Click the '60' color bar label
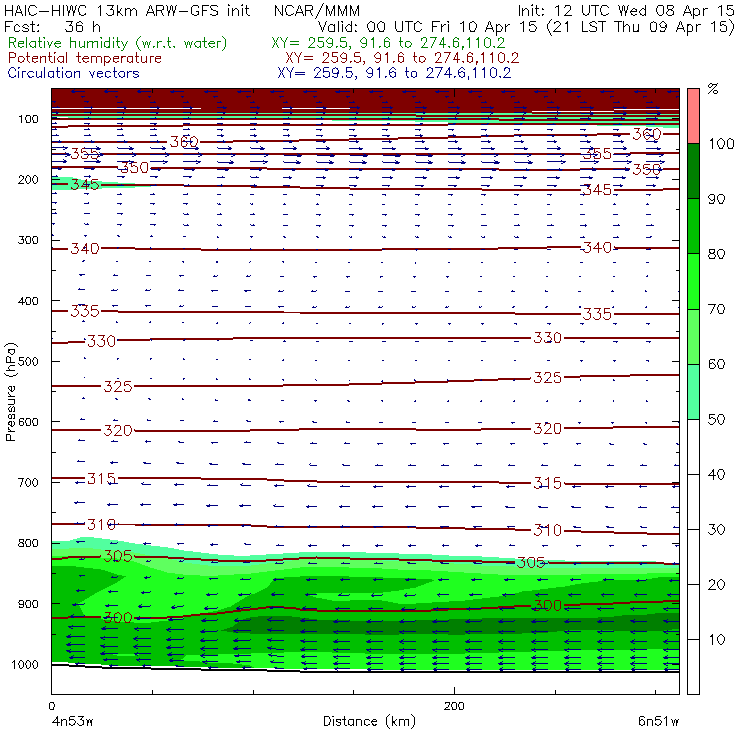 click(717, 364)
